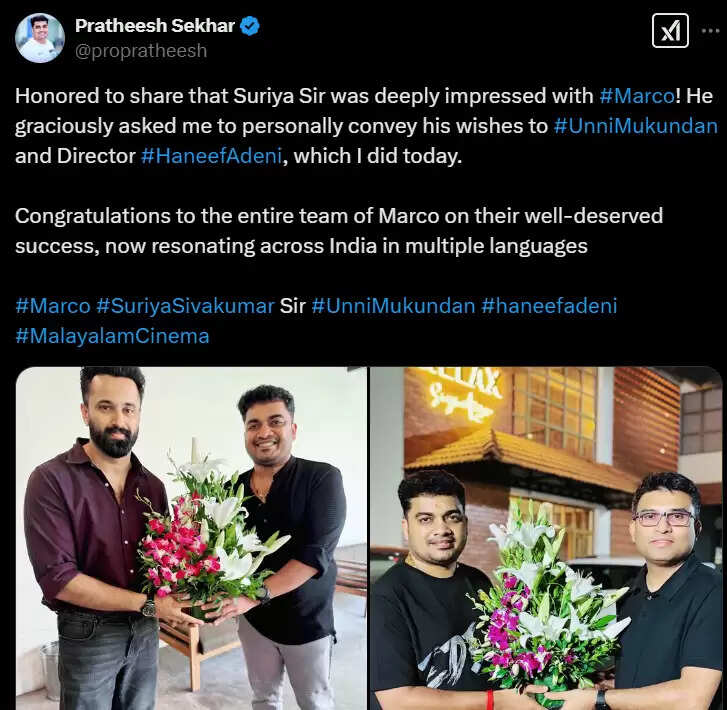Open the #SuriyaSivakumar hashtag
Viewport: 727px width, 710px height.
click(x=185, y=306)
